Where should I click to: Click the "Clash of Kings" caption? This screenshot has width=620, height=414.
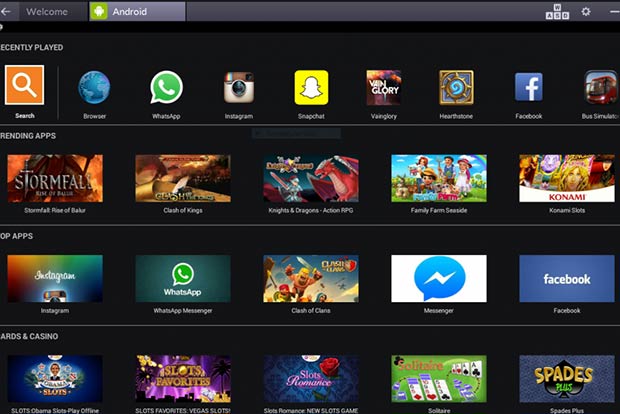(183, 210)
